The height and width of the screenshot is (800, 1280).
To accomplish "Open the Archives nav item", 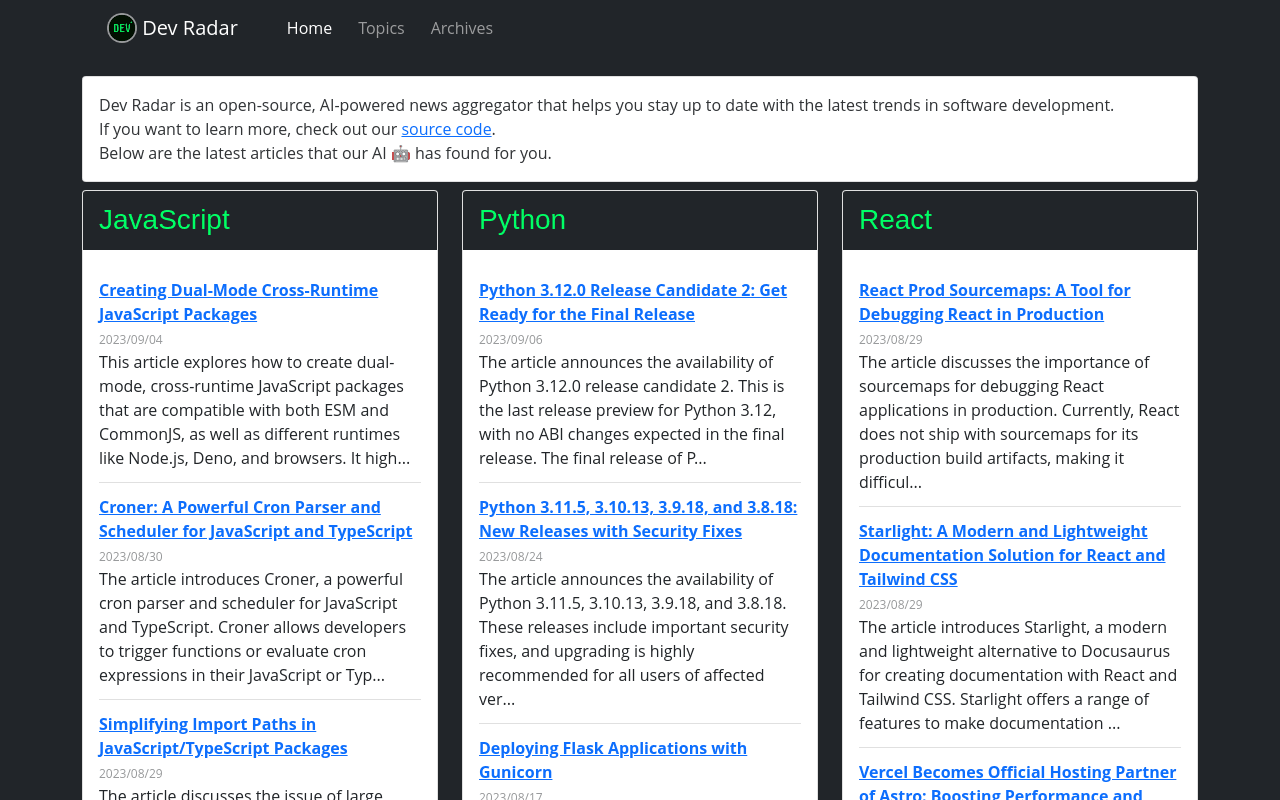I will pyautogui.click(x=462, y=28).
